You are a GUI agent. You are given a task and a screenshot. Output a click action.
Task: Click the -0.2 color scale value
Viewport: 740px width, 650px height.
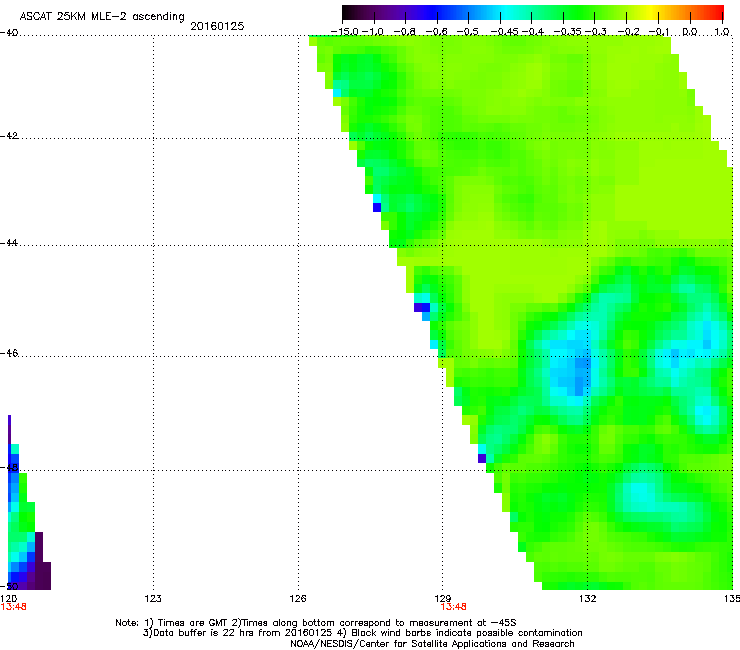tap(629, 32)
